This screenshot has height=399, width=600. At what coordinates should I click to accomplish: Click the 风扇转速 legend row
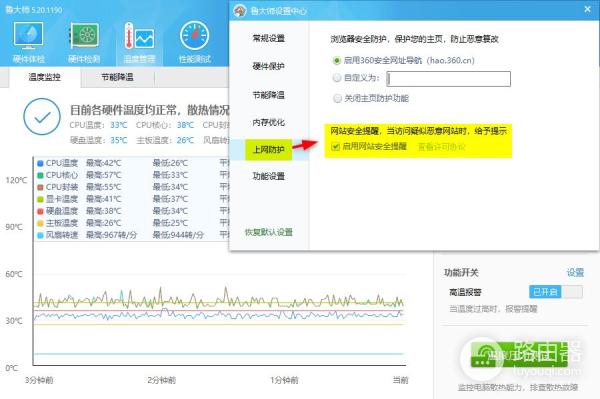click(132, 235)
